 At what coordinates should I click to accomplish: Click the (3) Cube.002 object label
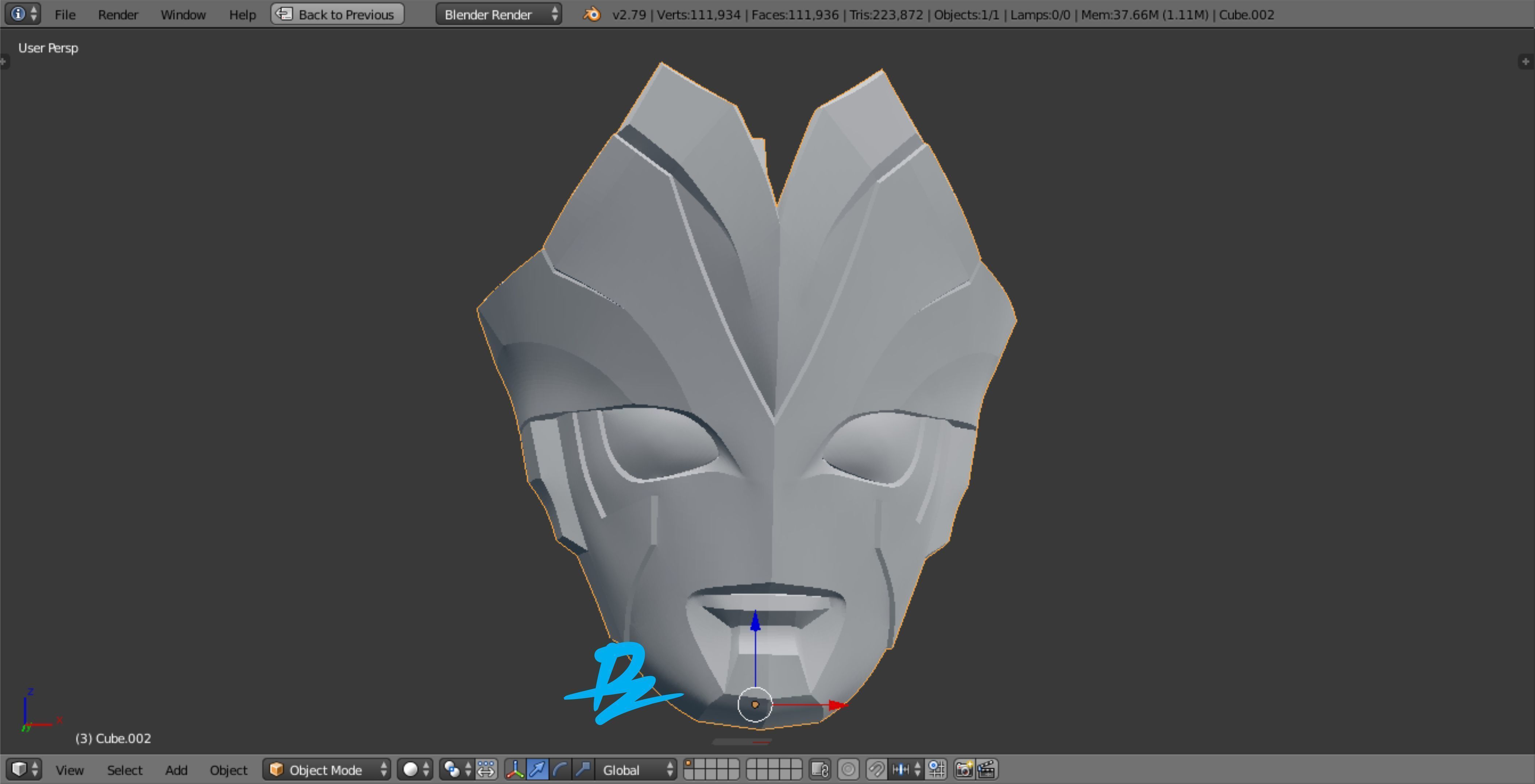tap(113, 738)
